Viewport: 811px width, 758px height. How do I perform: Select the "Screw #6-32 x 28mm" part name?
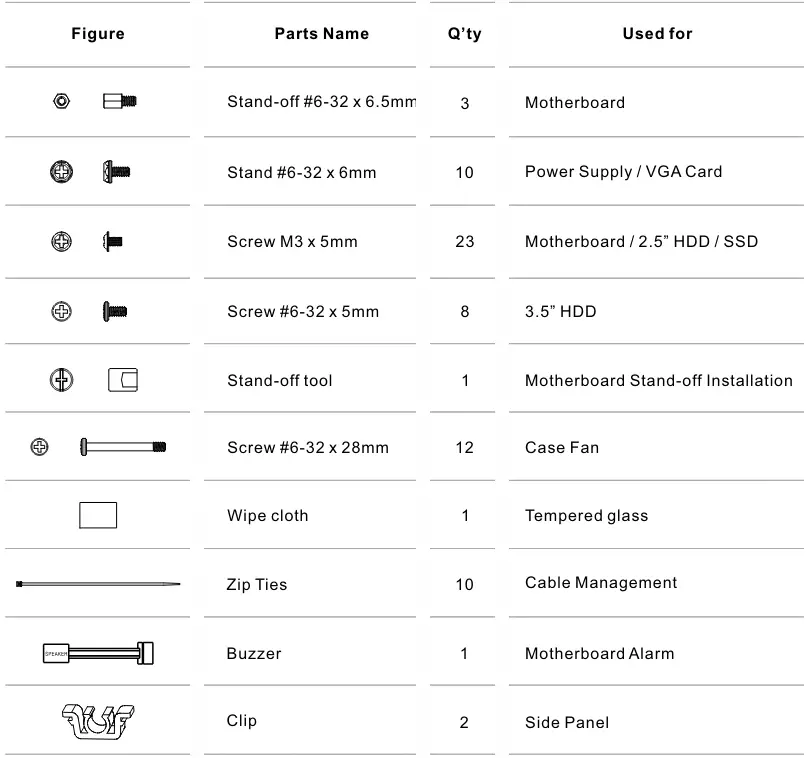coord(308,448)
